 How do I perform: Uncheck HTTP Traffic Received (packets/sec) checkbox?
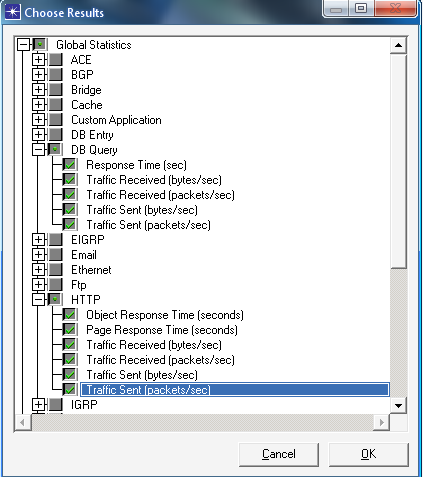coord(70,360)
